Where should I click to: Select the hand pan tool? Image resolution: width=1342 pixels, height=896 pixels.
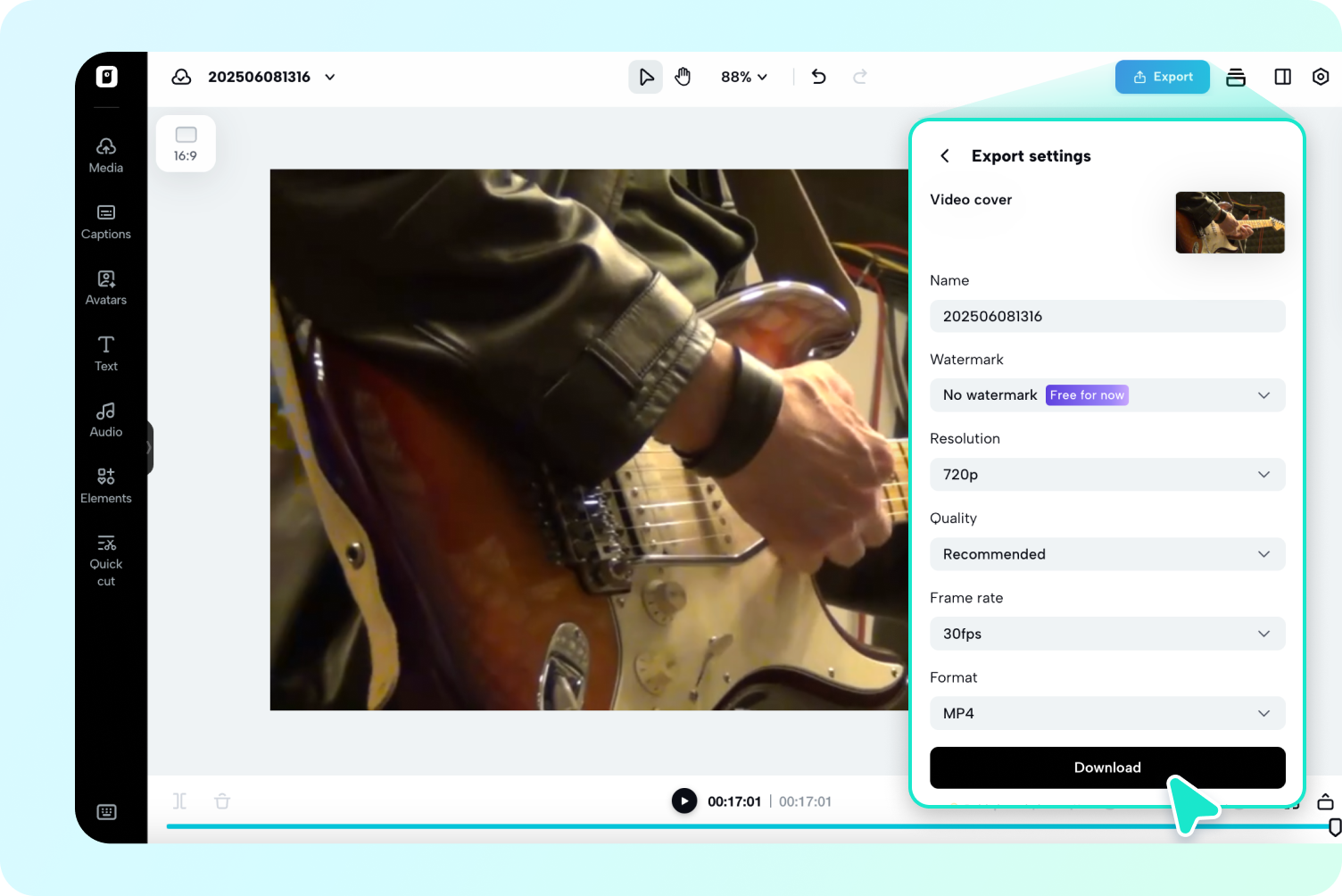pyautogui.click(x=683, y=77)
